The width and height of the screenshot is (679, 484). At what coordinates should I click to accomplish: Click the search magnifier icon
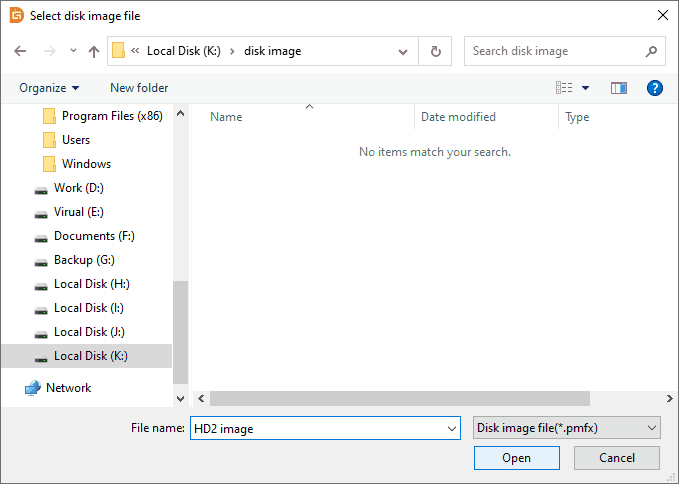(651, 51)
